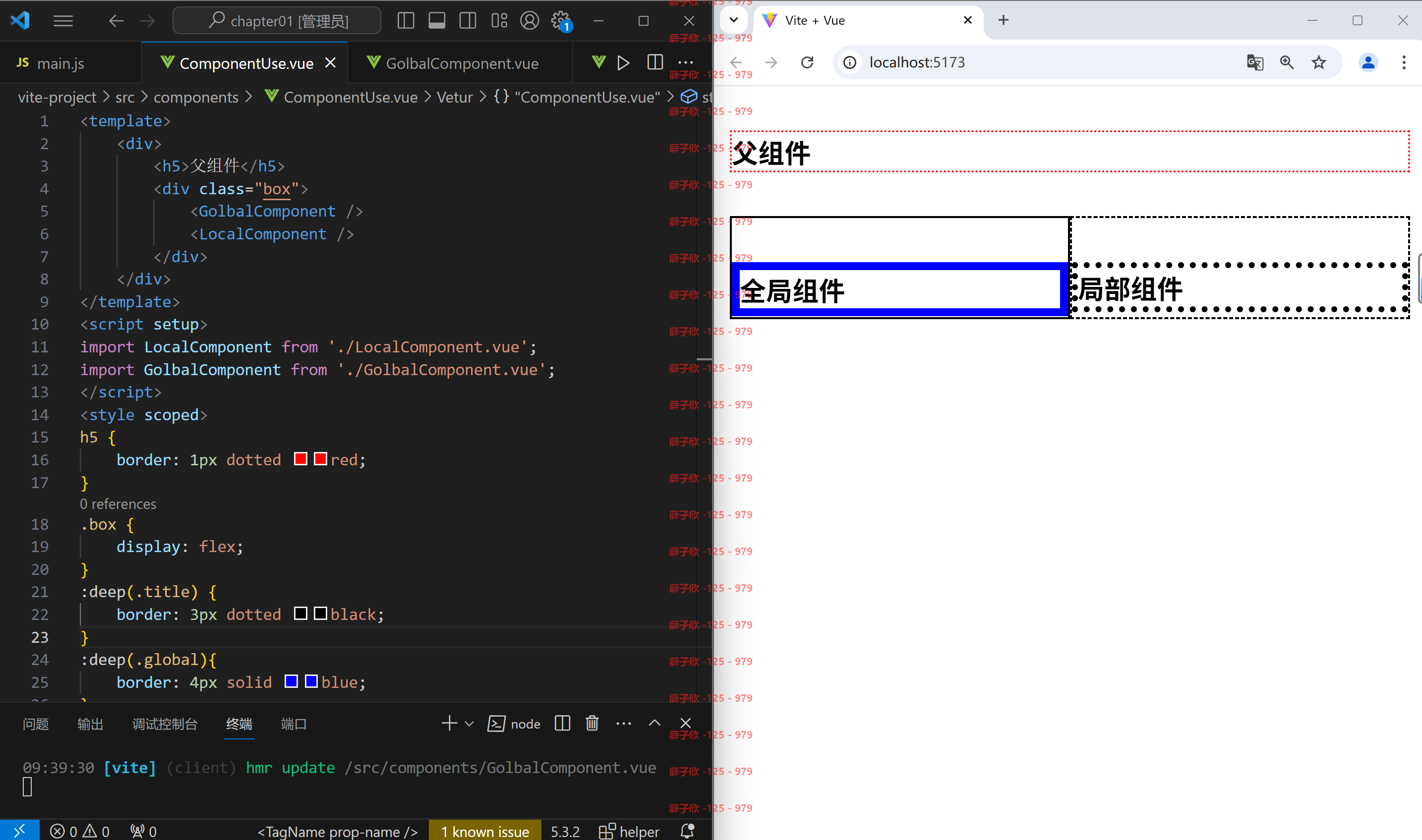Open a new Chrome tab
This screenshot has width=1422, height=840.
tap(1004, 20)
